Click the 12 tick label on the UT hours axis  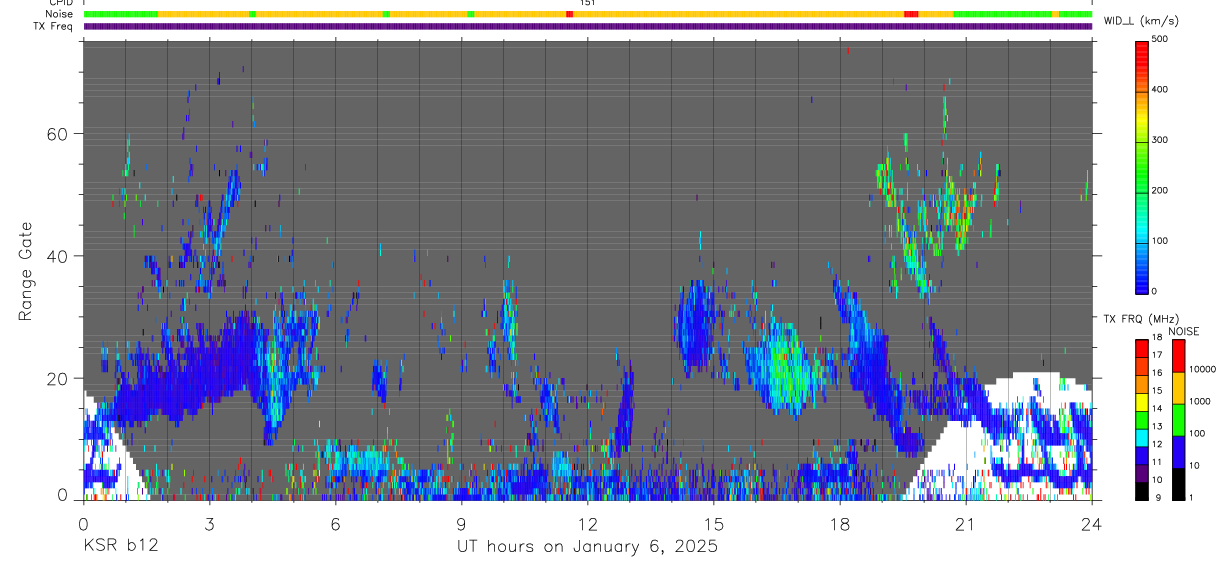[x=588, y=523]
